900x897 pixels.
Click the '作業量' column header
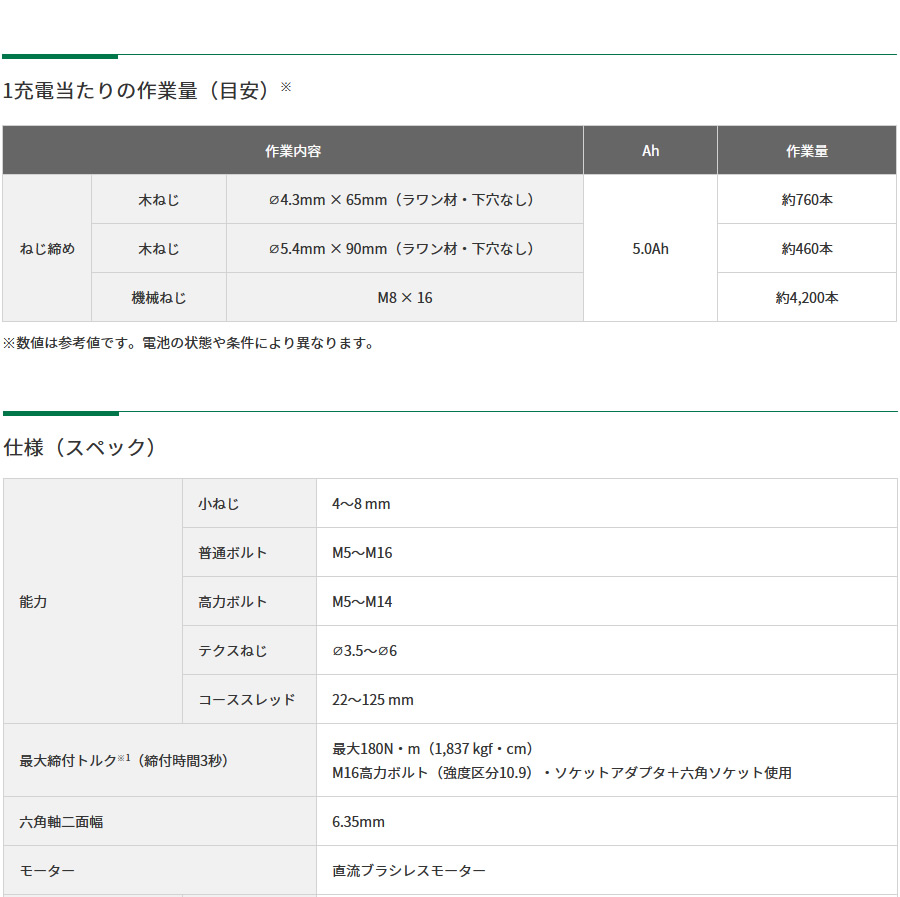coord(807,150)
